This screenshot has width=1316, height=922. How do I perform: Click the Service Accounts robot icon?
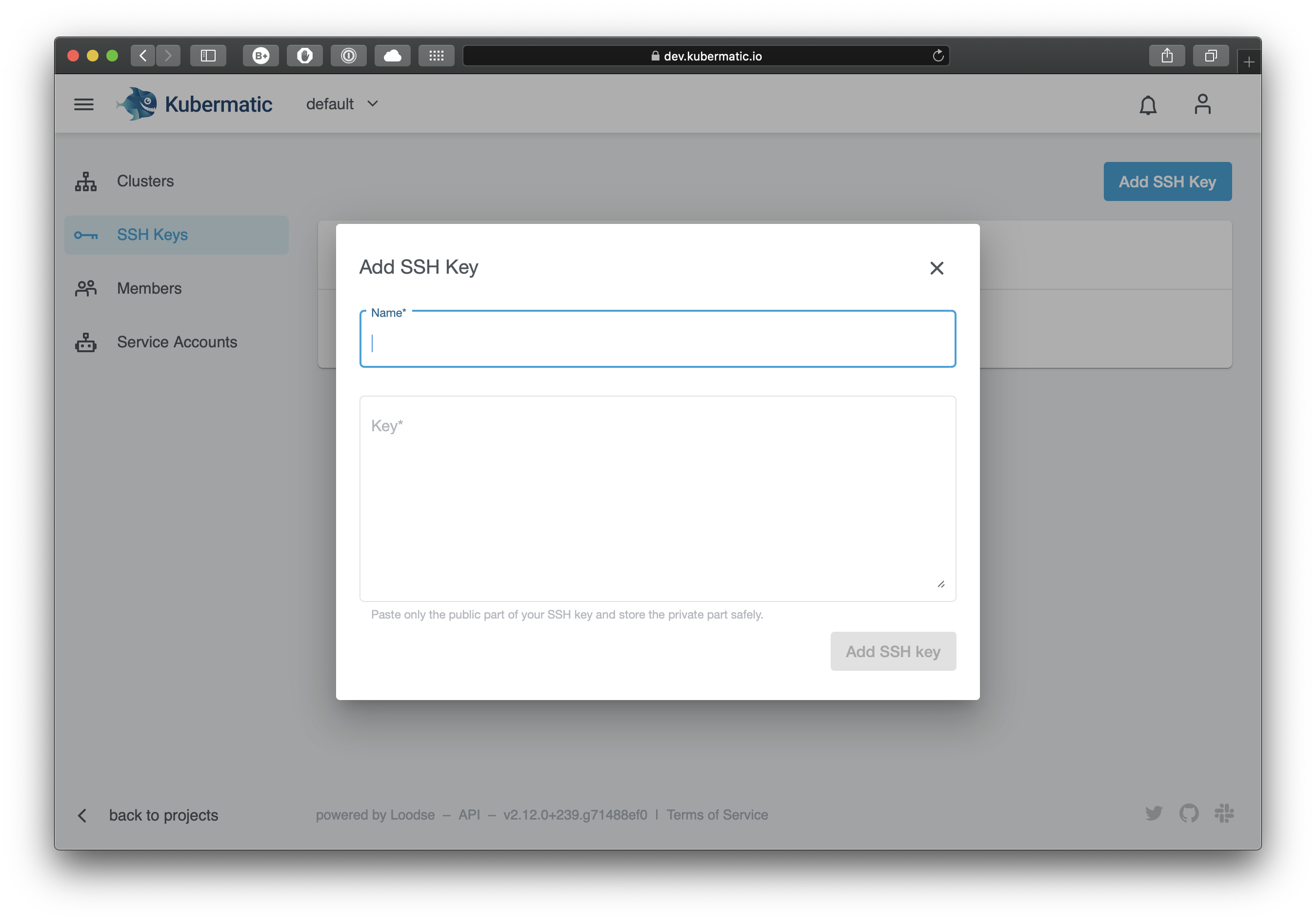coord(85,342)
